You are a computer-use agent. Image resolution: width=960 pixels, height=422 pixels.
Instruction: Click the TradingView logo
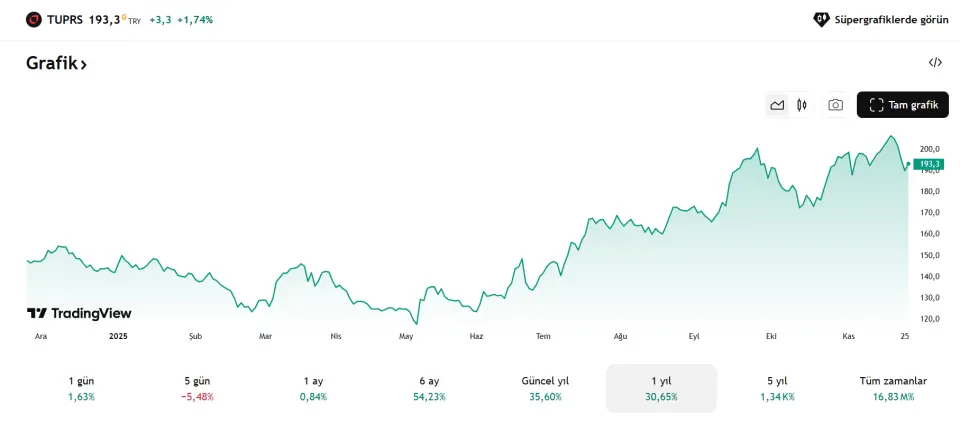(x=79, y=313)
